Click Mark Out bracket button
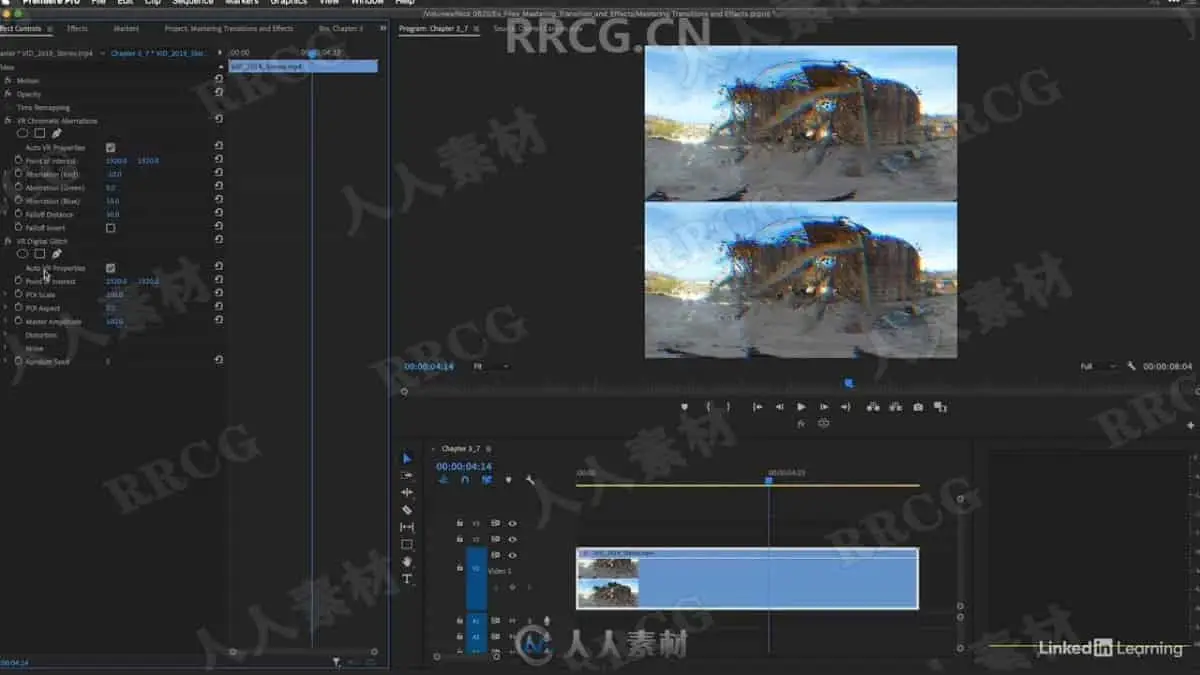The width and height of the screenshot is (1200, 675). 727,407
